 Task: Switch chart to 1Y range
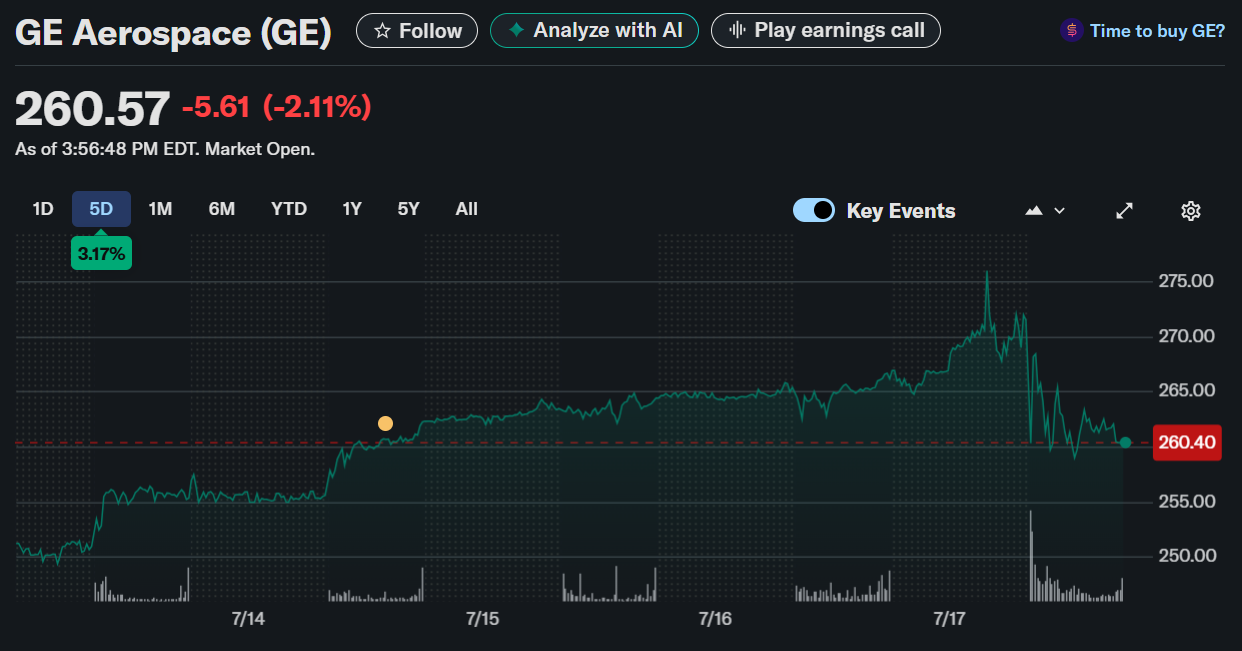(x=351, y=209)
